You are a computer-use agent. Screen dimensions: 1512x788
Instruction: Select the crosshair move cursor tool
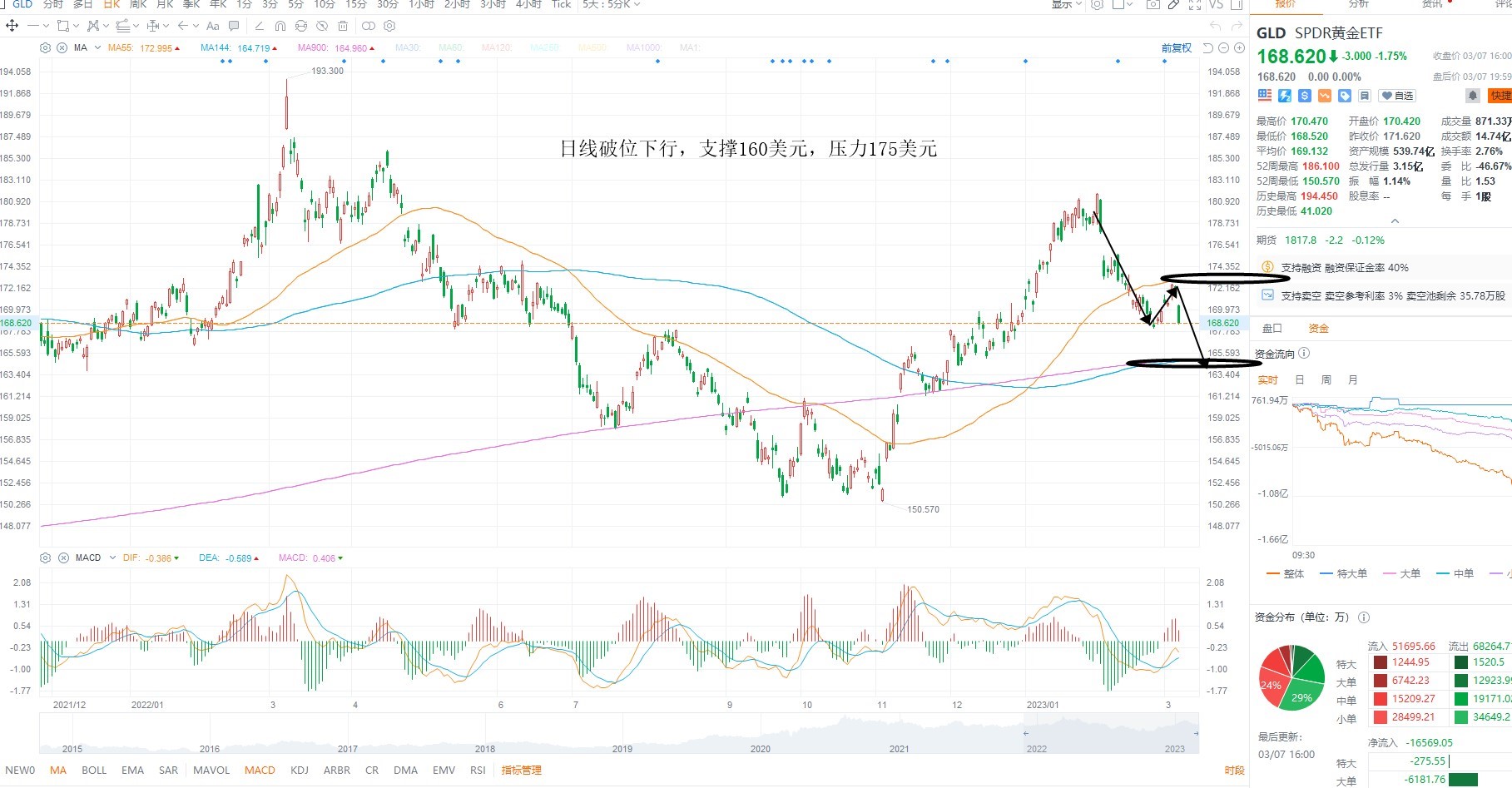click(x=12, y=26)
